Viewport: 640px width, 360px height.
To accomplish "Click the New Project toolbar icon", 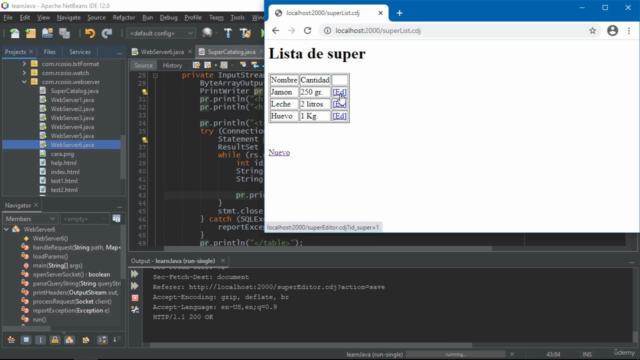I will (31, 33).
